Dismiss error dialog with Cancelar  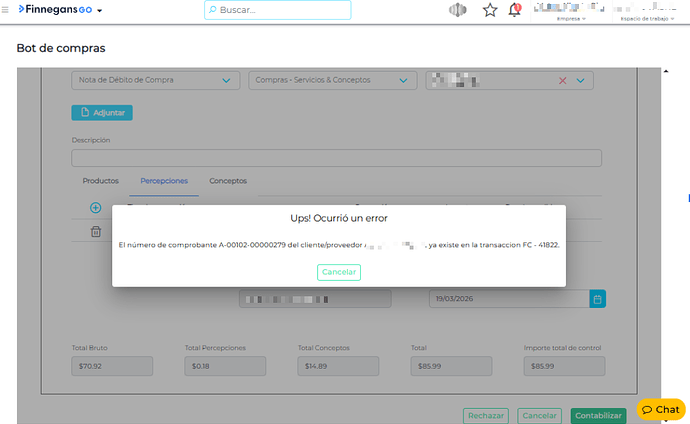point(339,272)
